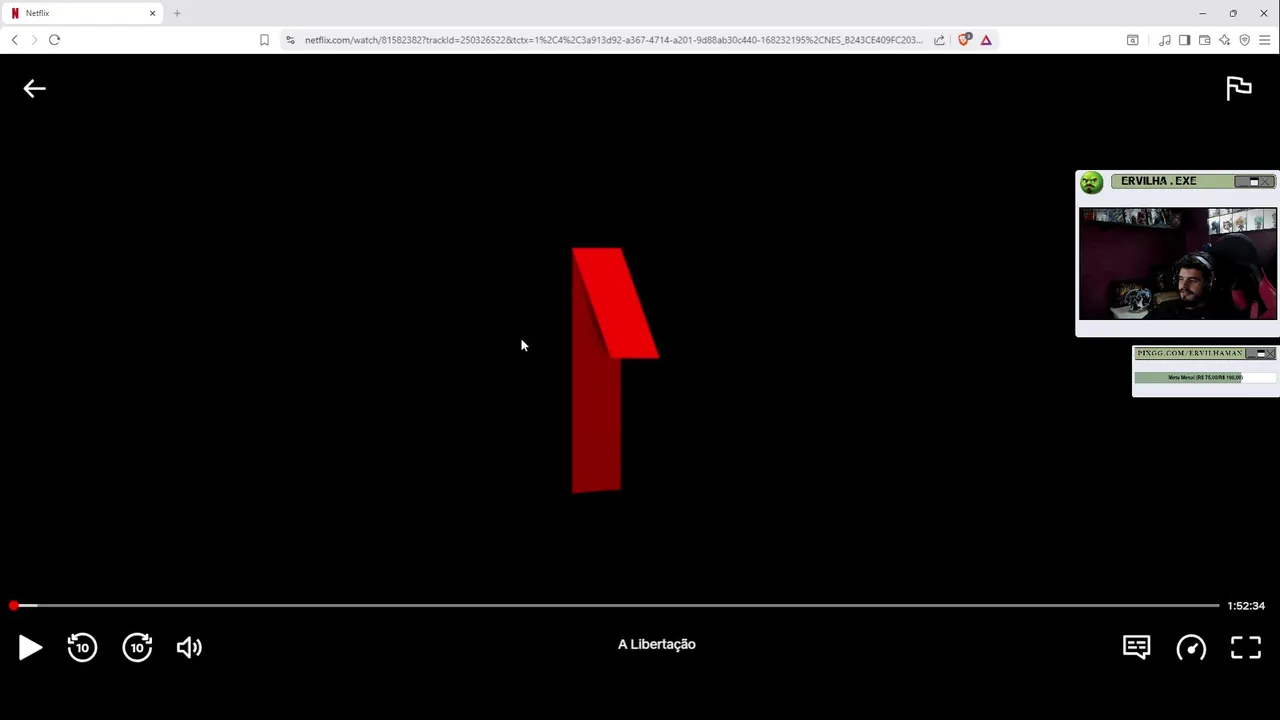The image size is (1280, 720).
Task: View site information next to the URL
Action: point(290,40)
